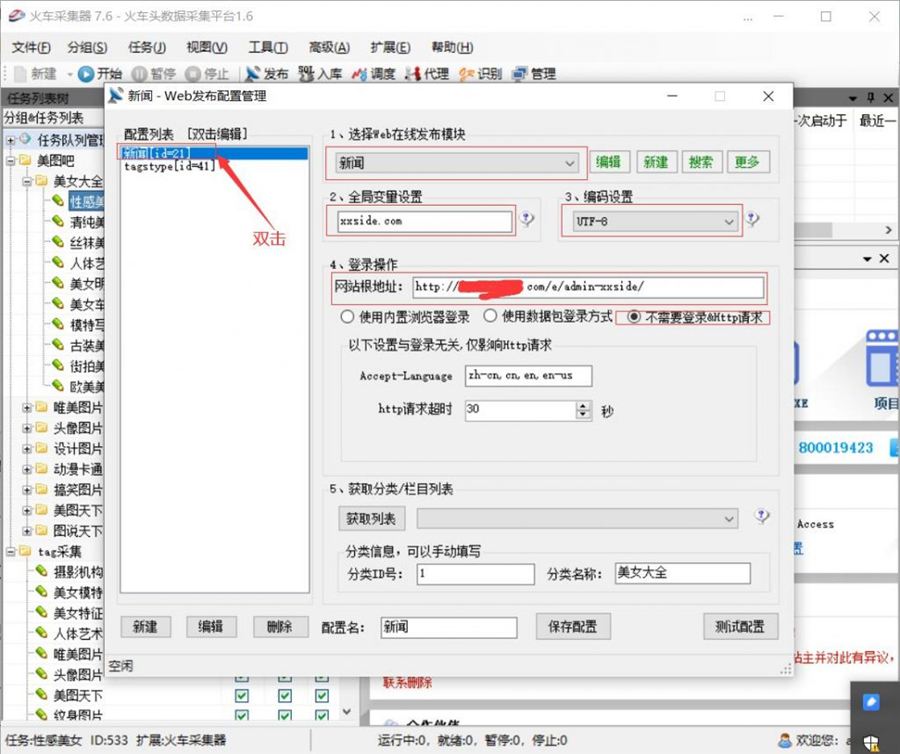900x754 pixels.
Task: Expand the 唯美图片 tree folder
Action: point(27,407)
